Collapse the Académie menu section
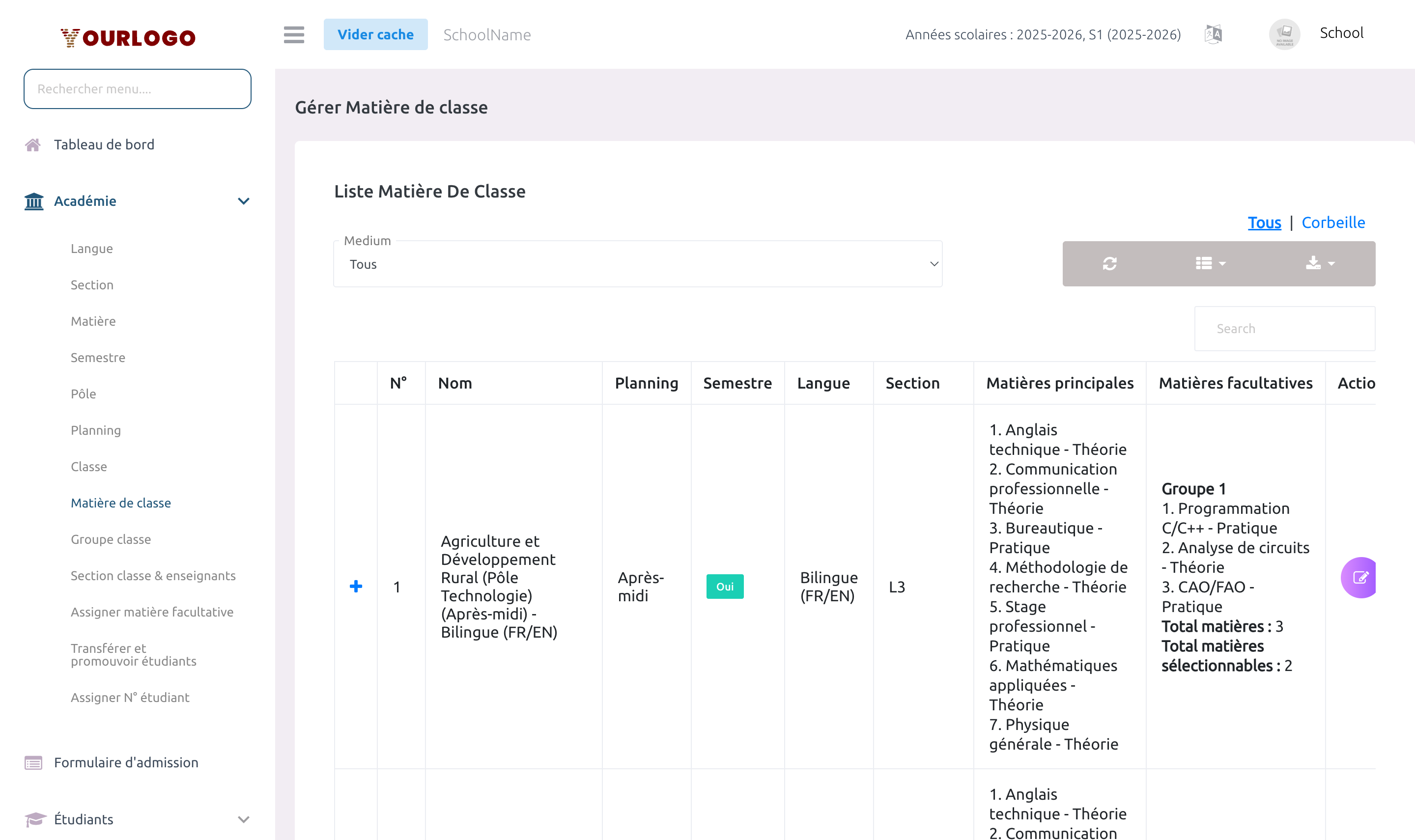This screenshot has height=840, width=1415. [243, 201]
